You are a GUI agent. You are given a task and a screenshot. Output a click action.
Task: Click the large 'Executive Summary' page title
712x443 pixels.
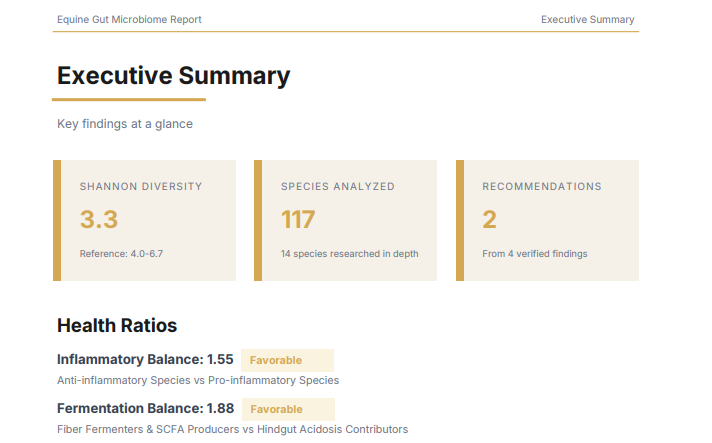[x=173, y=75]
